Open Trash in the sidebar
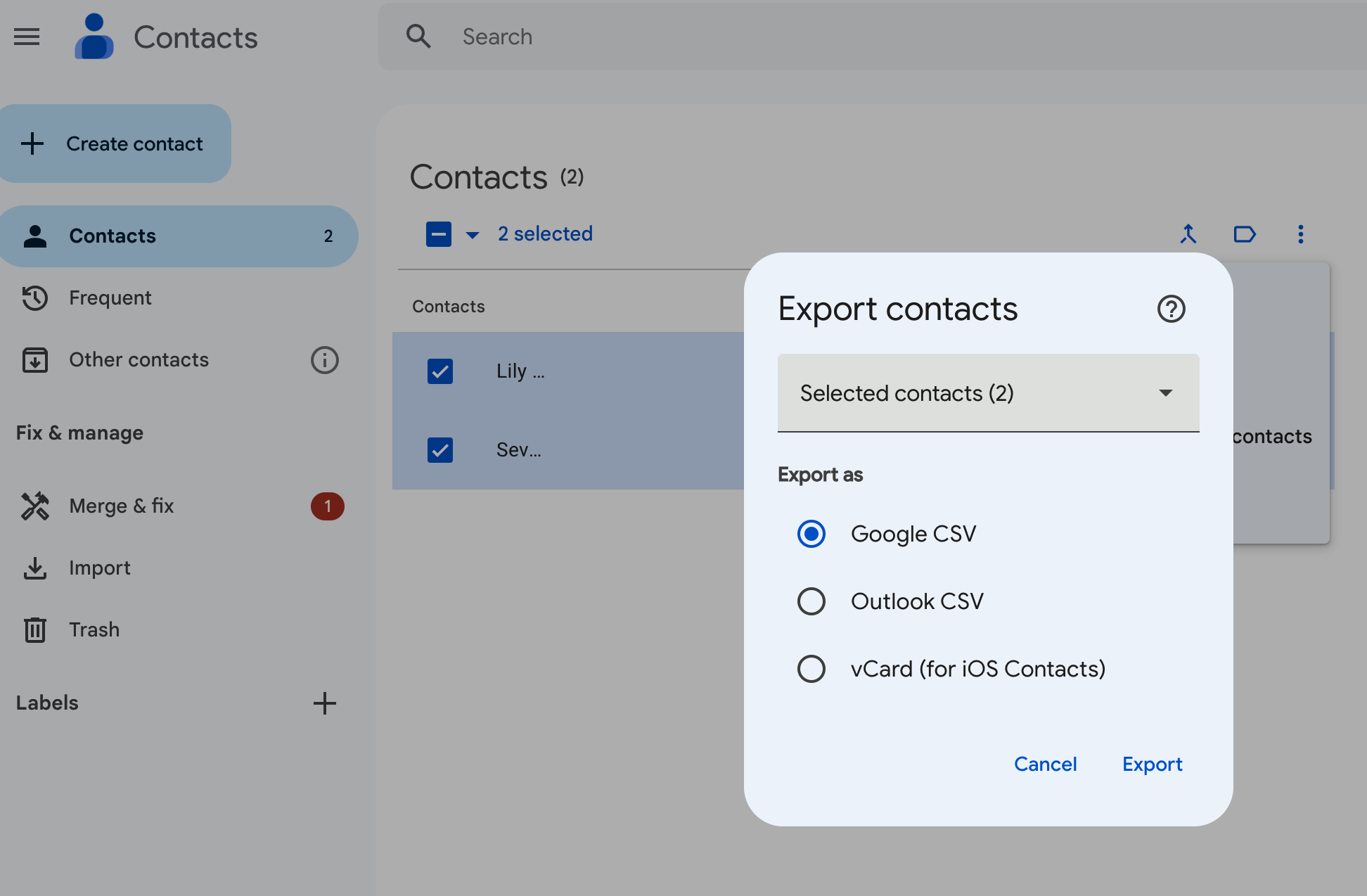 [94, 629]
